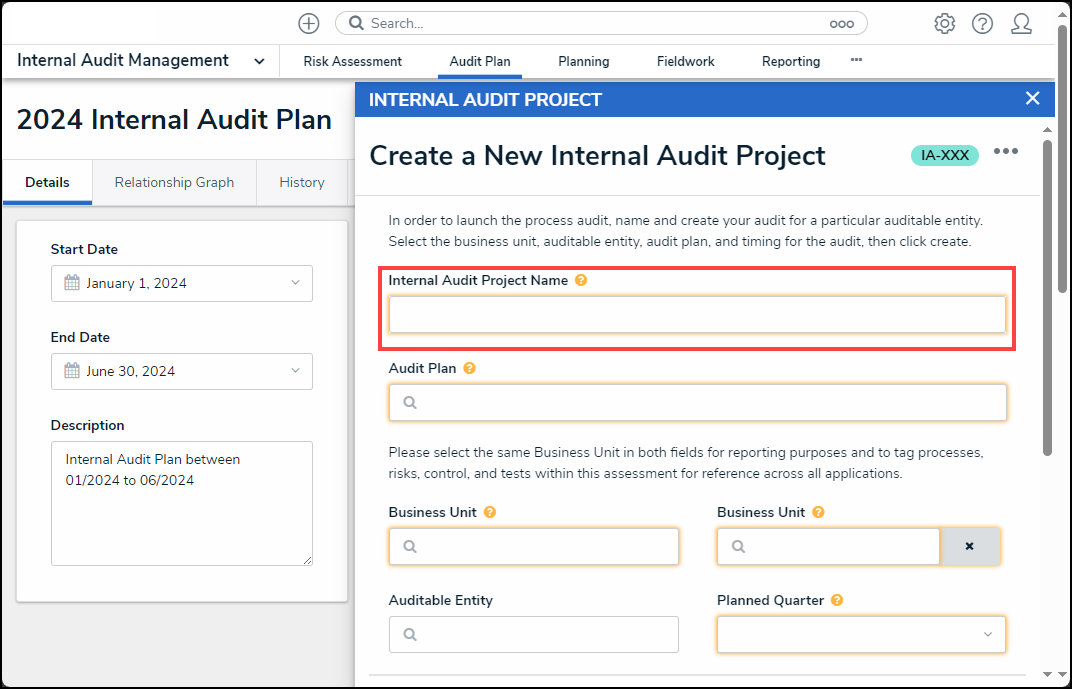Open the form's three-dot options menu
The image size is (1072, 689).
1005,151
